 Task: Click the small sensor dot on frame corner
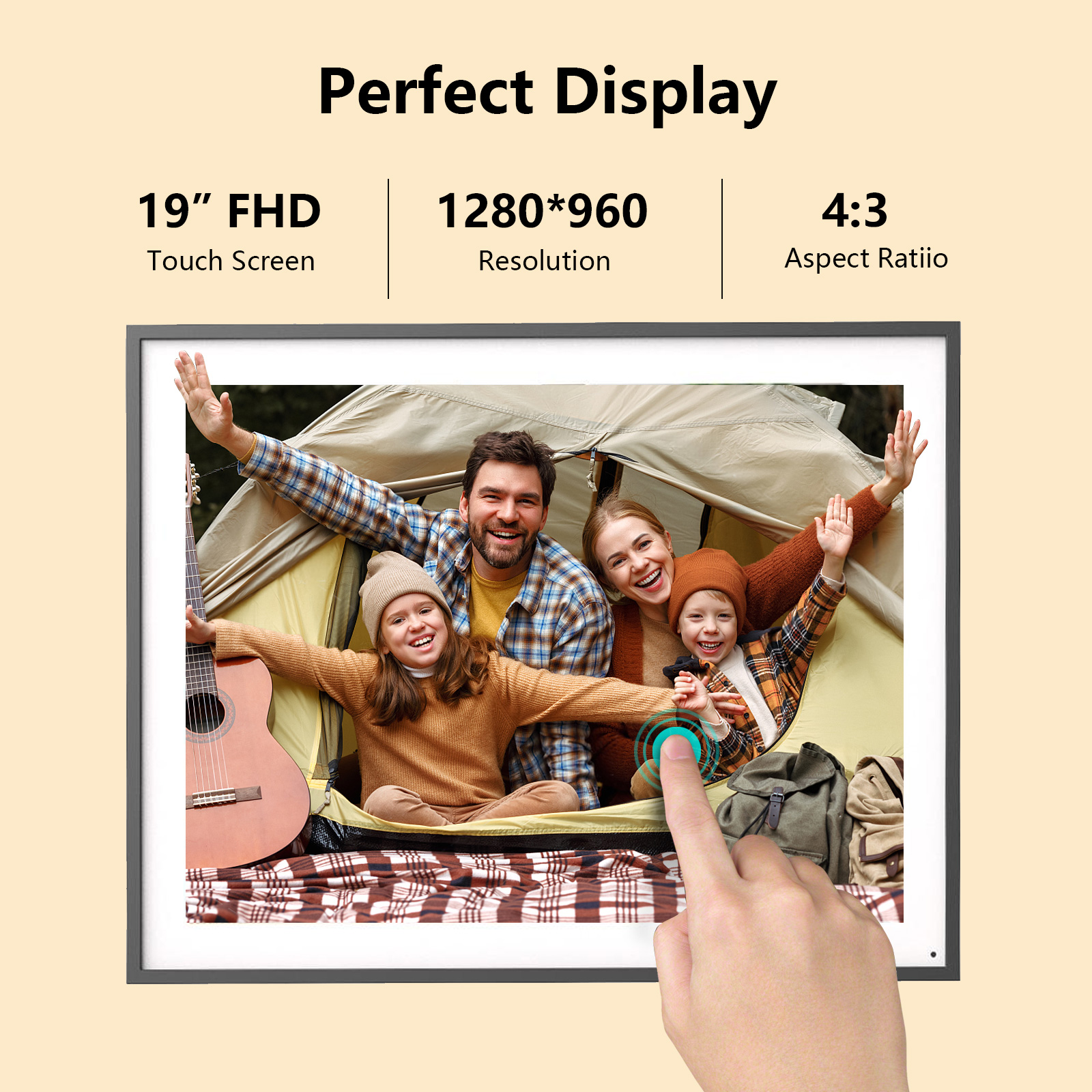tap(933, 954)
